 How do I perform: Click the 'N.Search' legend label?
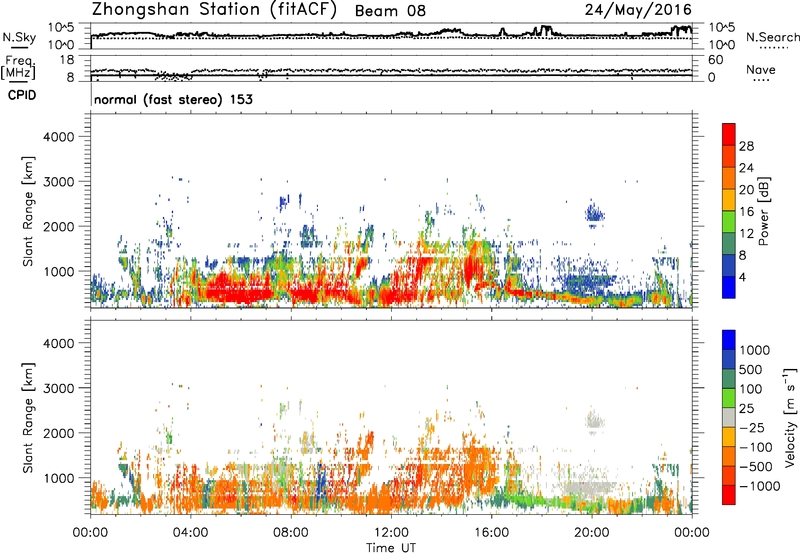pyautogui.click(x=772, y=37)
